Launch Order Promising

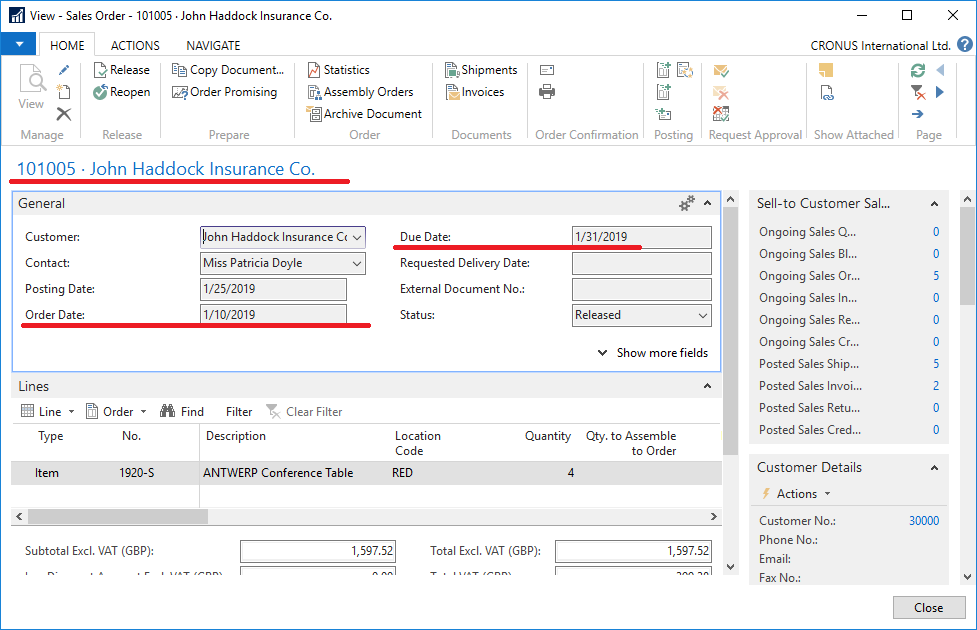pyautogui.click(x=225, y=92)
